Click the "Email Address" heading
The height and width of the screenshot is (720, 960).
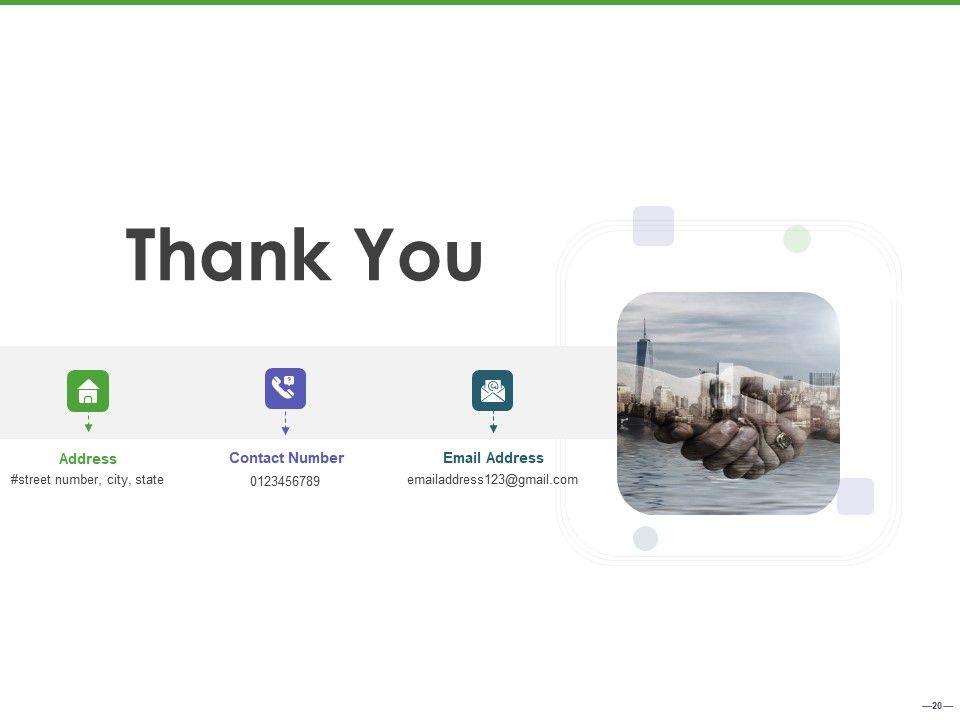[x=493, y=458]
